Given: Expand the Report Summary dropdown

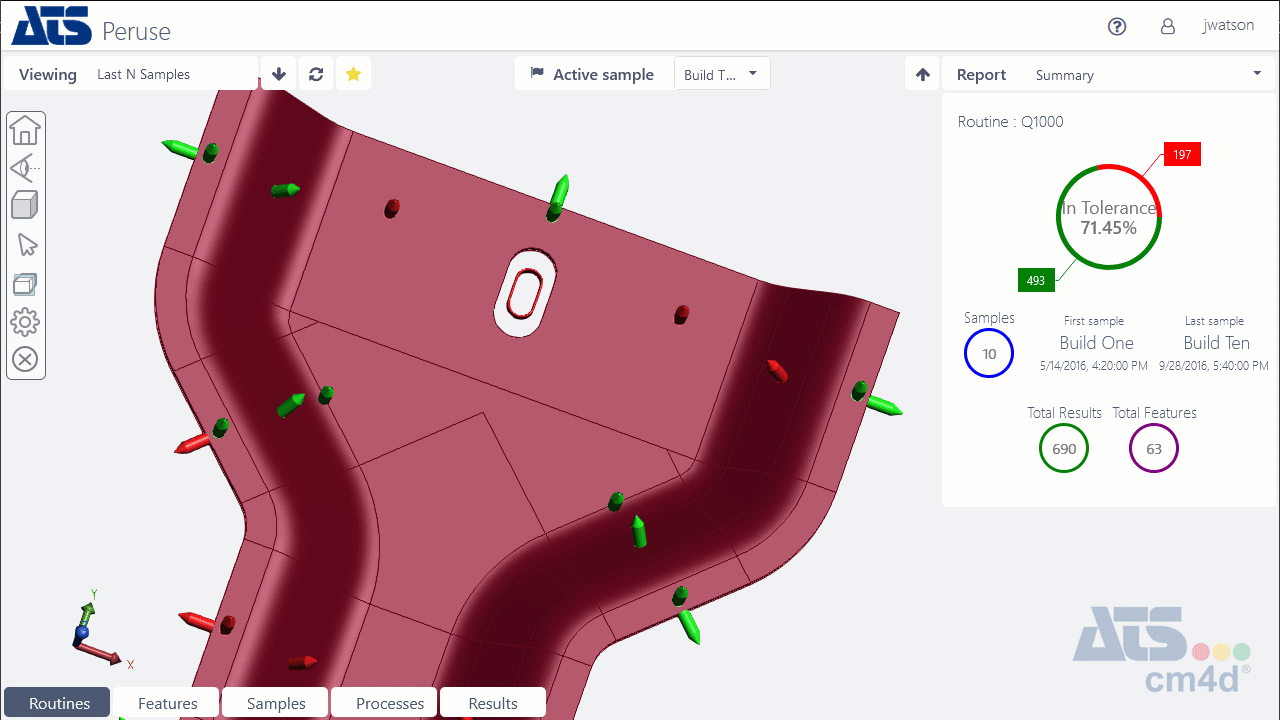Looking at the screenshot, I should pyautogui.click(x=1256, y=74).
